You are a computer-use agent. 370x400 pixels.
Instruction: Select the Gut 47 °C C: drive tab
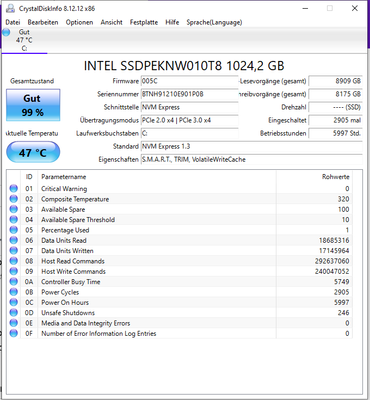coord(24,40)
